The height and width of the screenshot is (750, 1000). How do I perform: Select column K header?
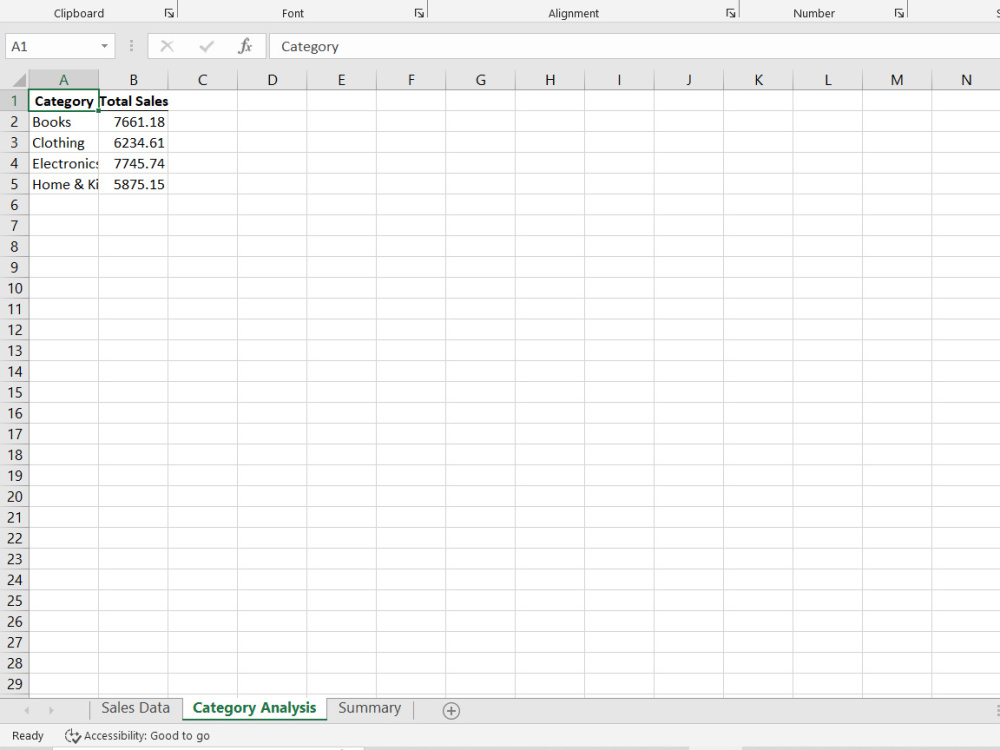coord(758,80)
